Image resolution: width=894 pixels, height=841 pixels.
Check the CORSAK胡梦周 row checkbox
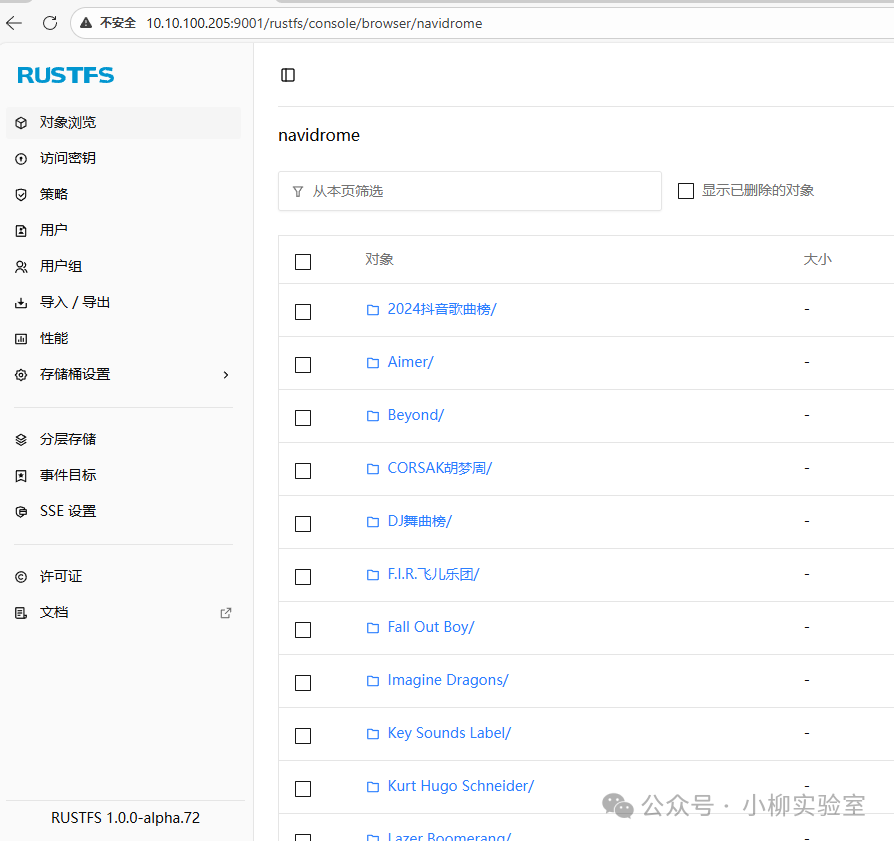click(x=303, y=471)
